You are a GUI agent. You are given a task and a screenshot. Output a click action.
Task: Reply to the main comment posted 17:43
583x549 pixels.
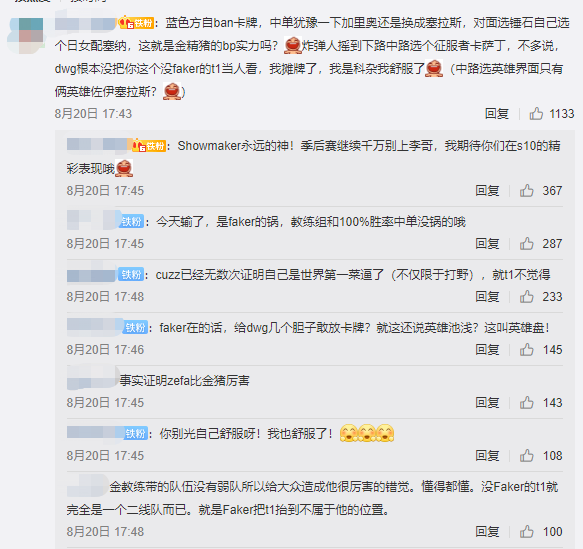tap(497, 114)
